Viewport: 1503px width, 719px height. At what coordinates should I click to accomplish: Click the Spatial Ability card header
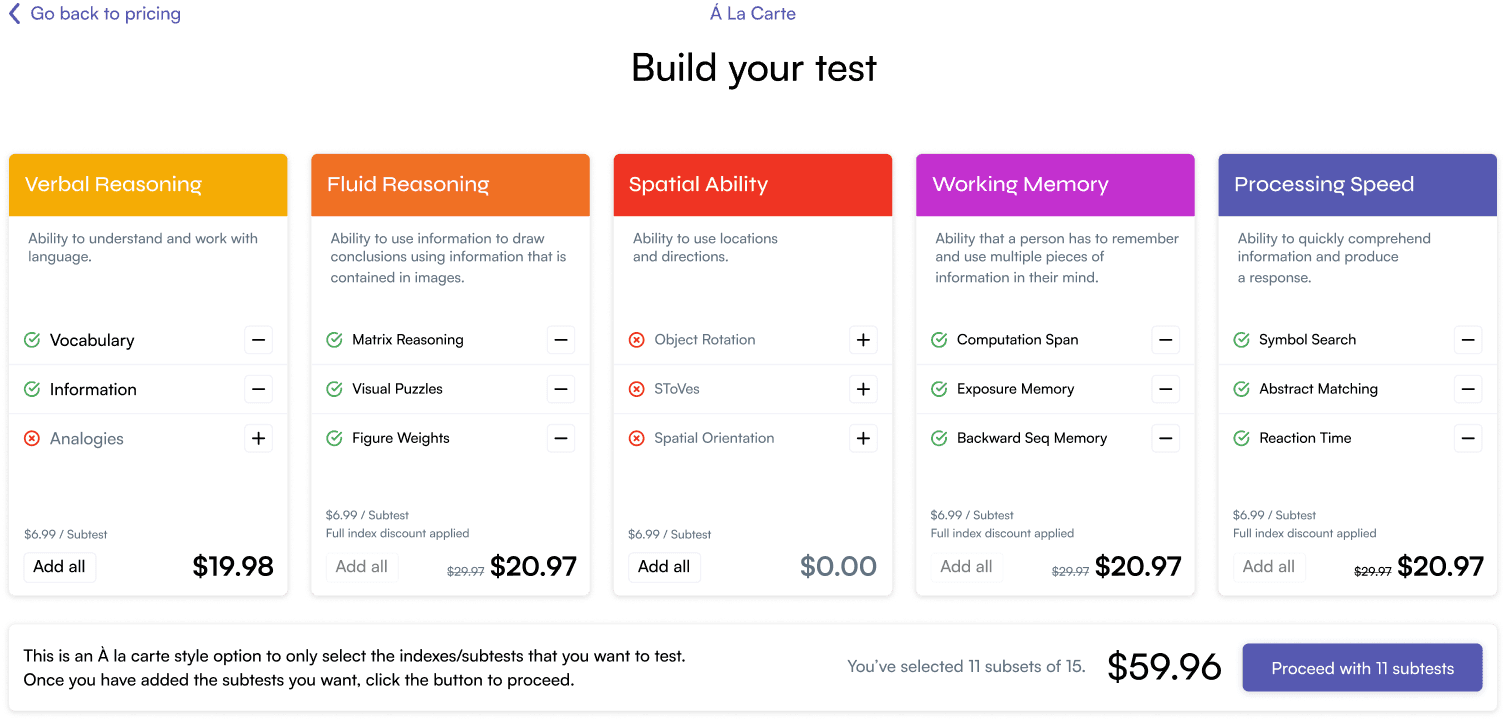[x=752, y=185]
